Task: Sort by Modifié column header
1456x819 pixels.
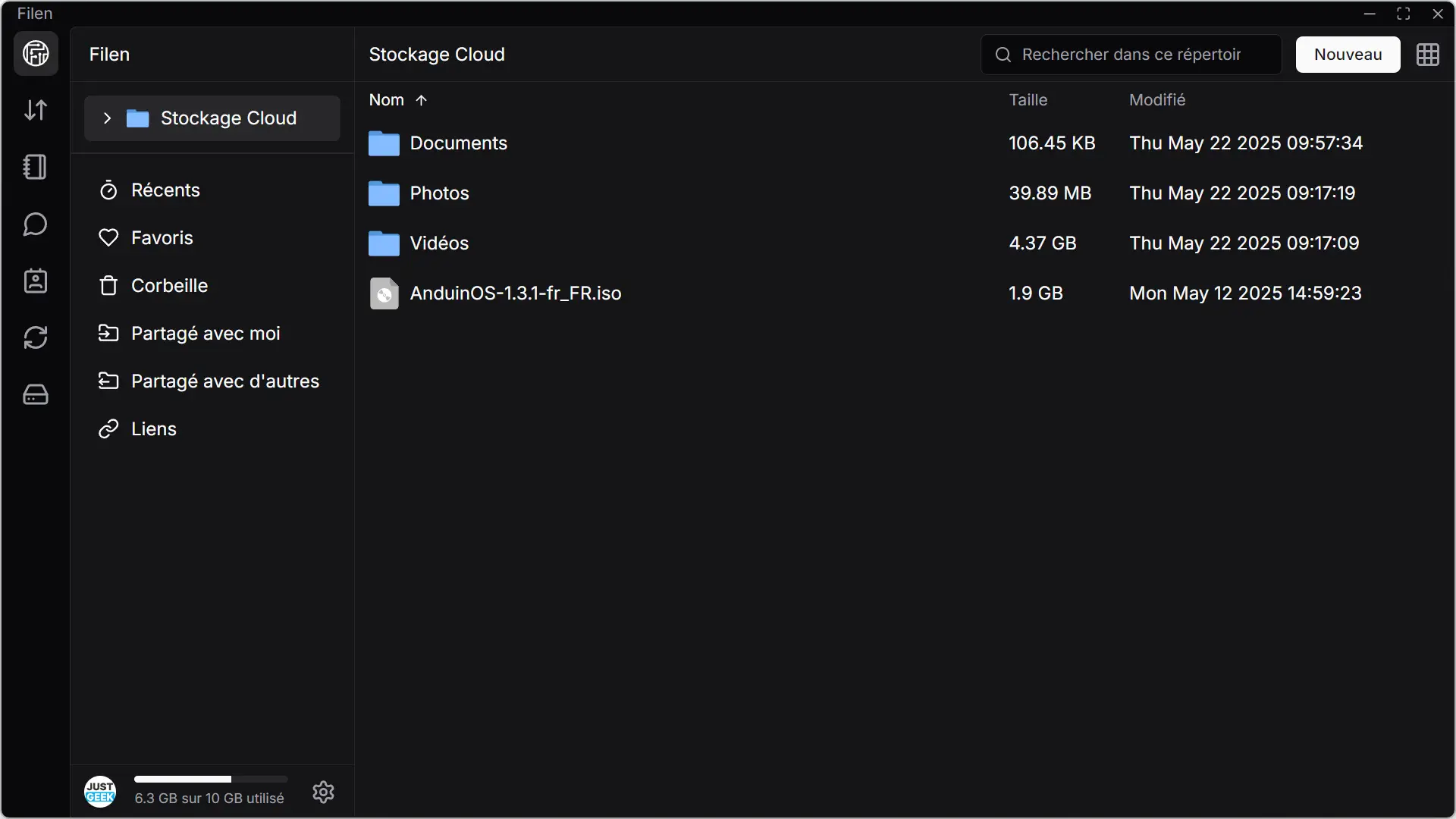Action: pyautogui.click(x=1156, y=100)
